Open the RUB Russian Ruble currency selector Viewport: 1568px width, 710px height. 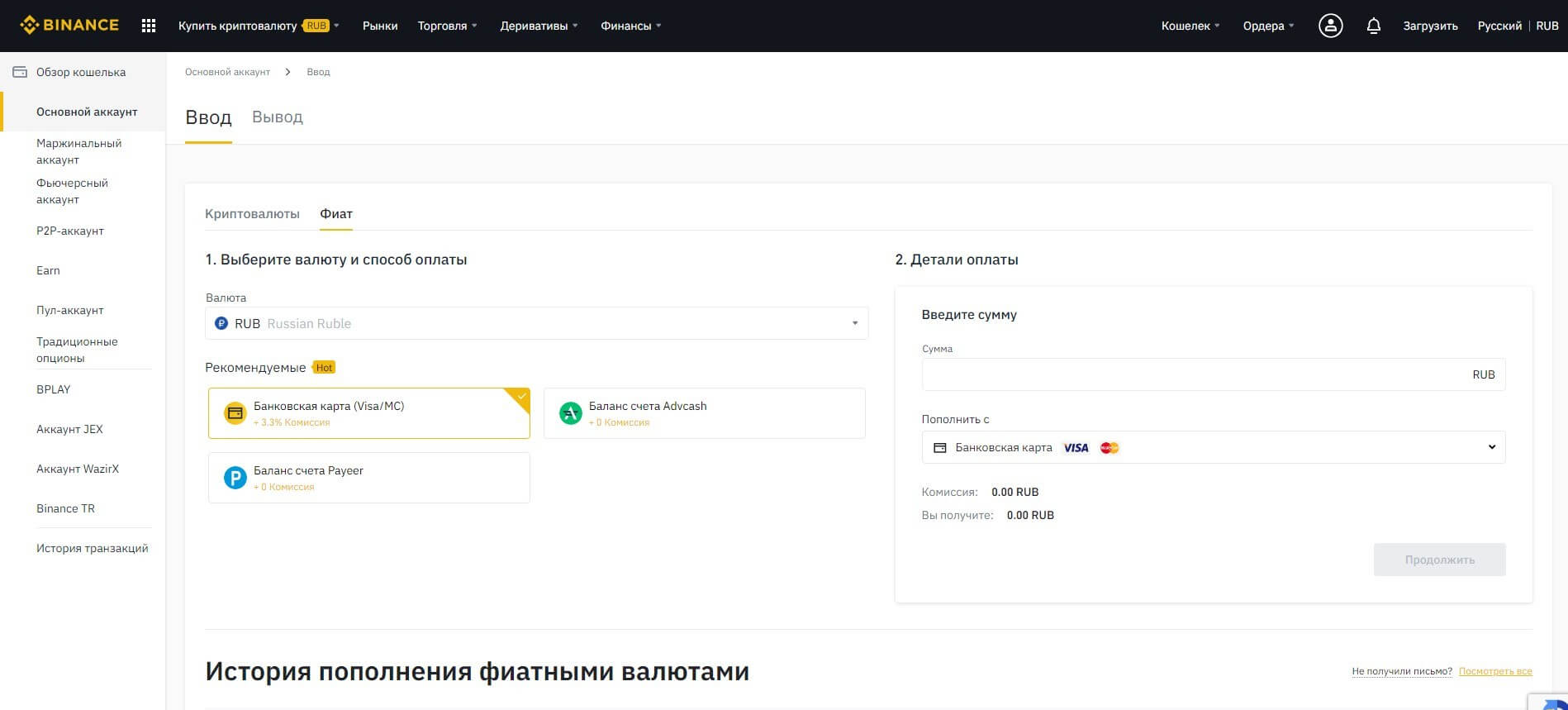click(x=536, y=323)
